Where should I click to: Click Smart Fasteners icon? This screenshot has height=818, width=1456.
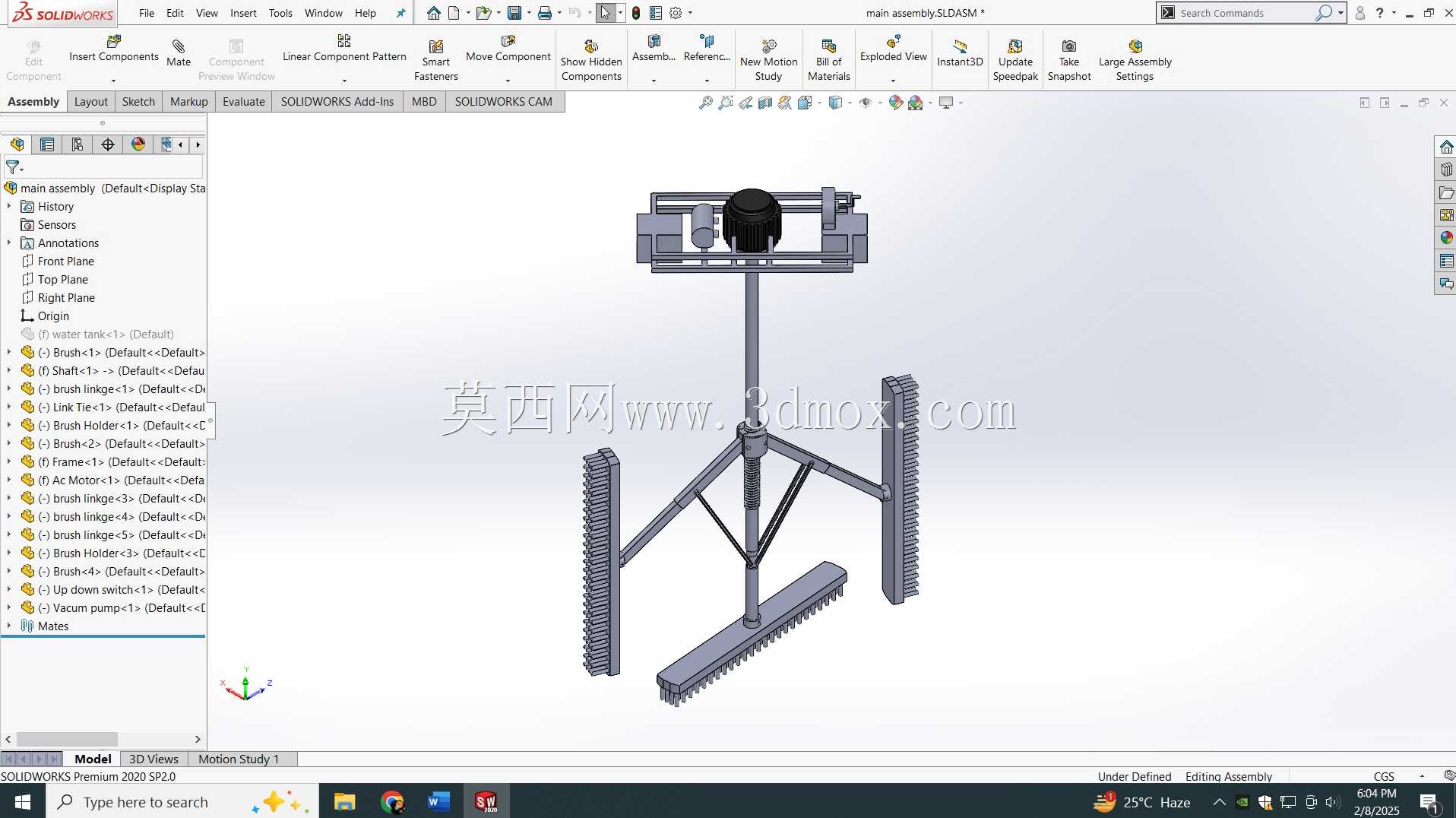click(x=435, y=46)
